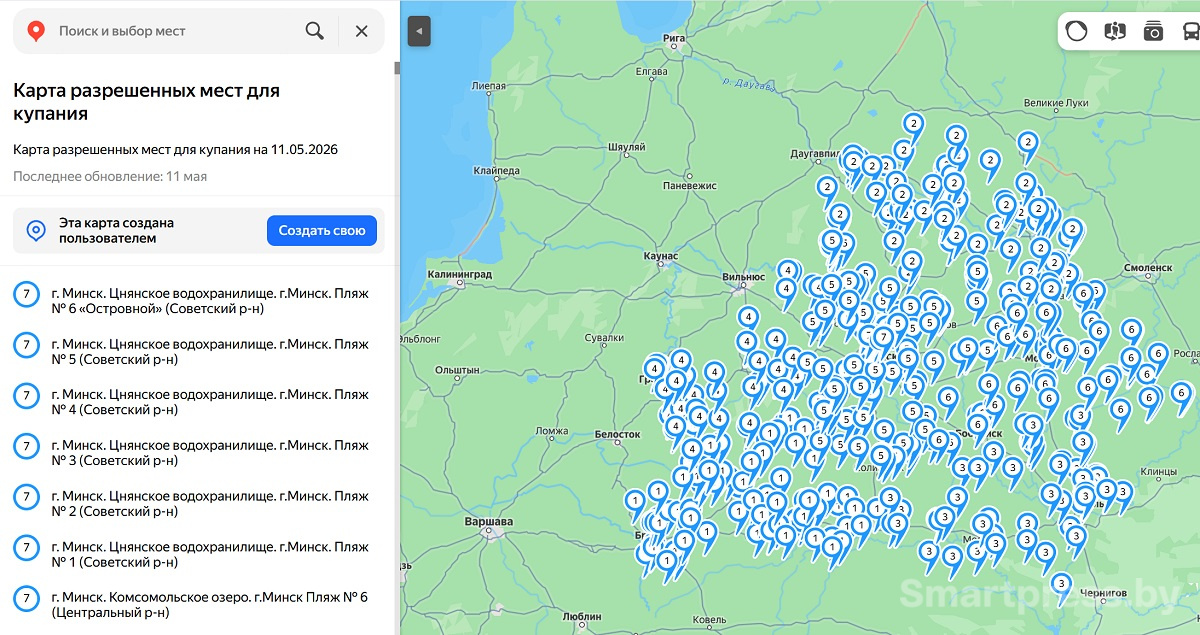Open Комсомольское озеро Пляж № 6 entry
Screen dimensions: 1200x635
tap(199, 604)
